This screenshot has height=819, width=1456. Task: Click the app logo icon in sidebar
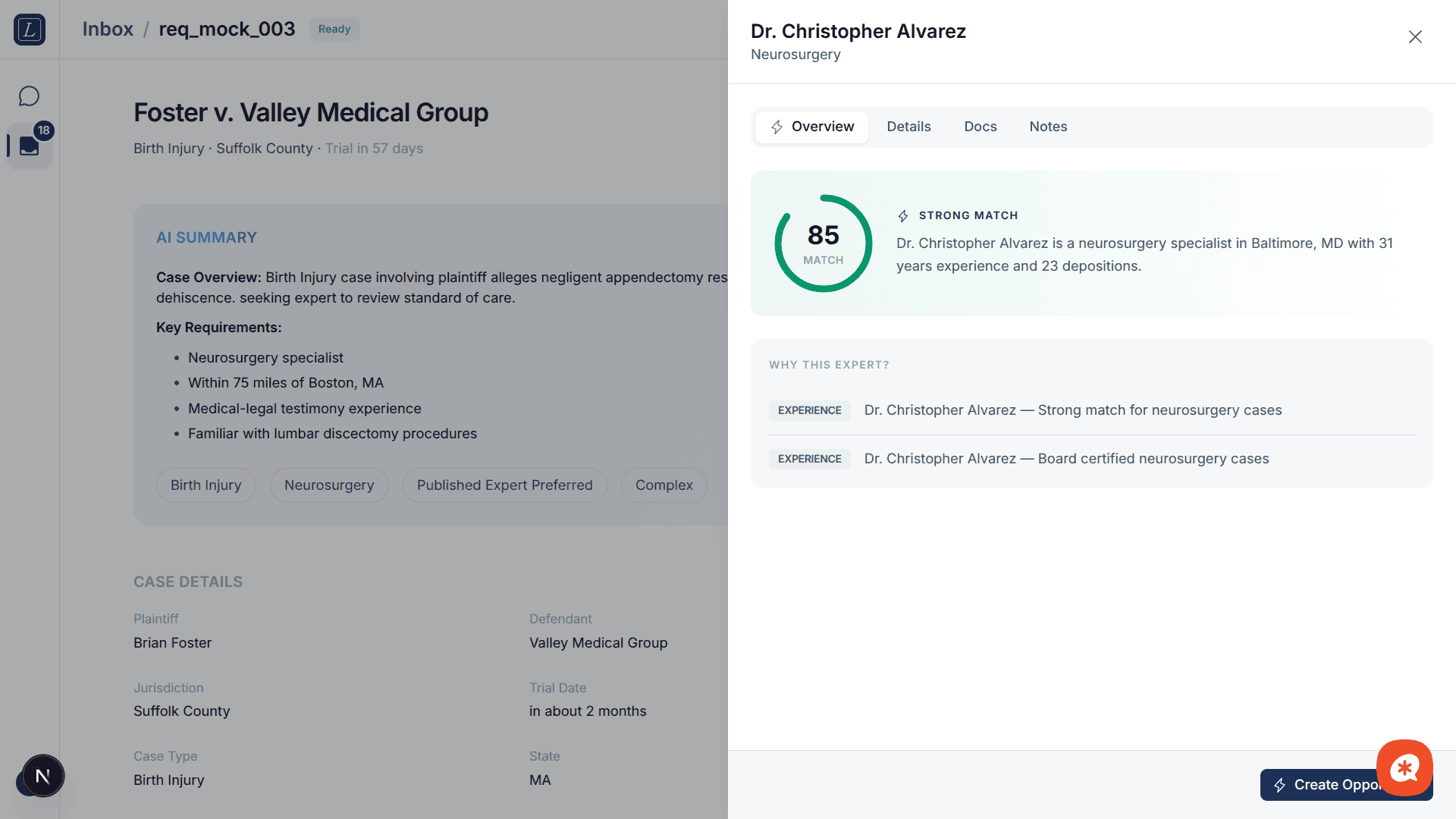[x=30, y=30]
